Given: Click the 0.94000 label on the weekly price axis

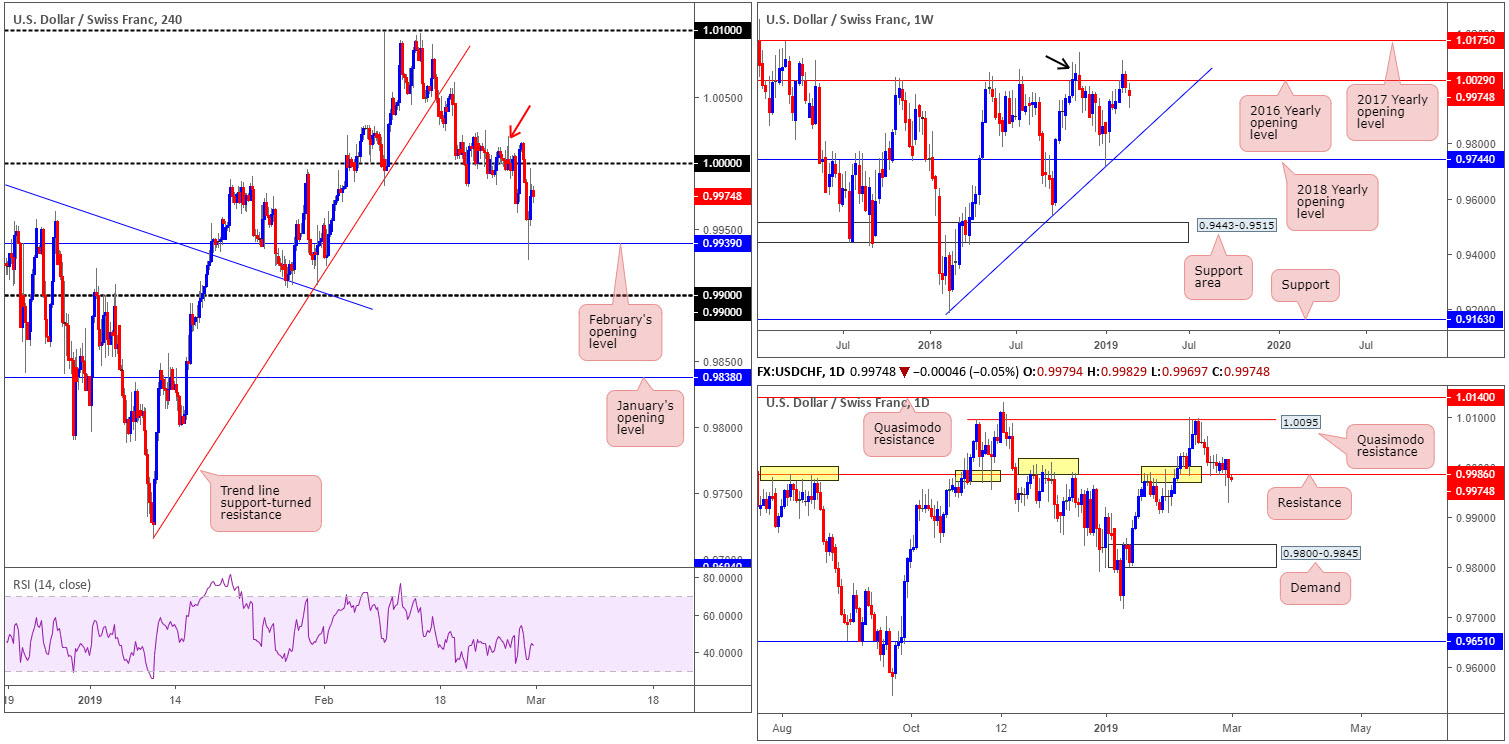Looking at the screenshot, I should pyautogui.click(x=1476, y=255).
